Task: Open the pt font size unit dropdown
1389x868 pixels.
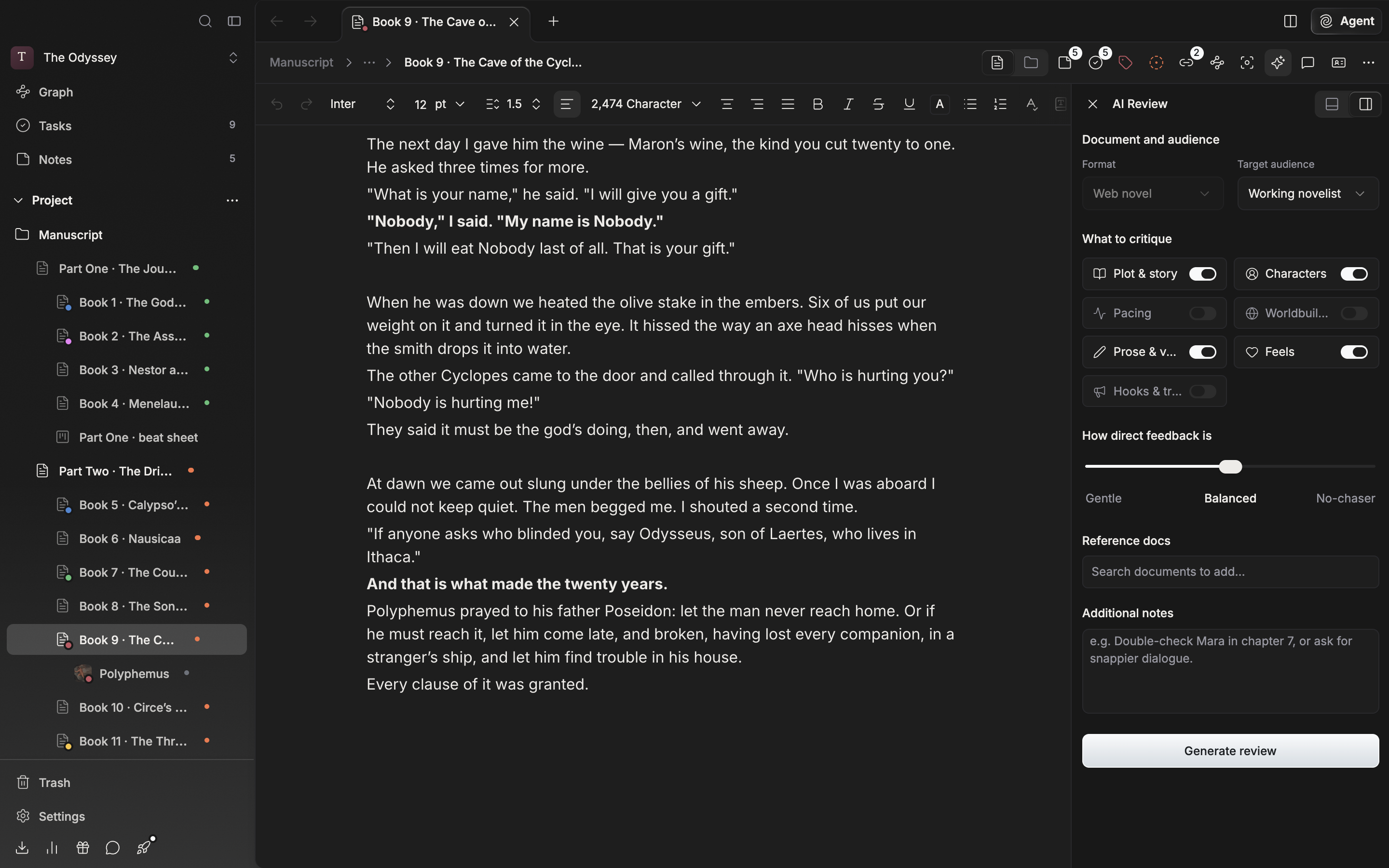Action: [x=450, y=104]
